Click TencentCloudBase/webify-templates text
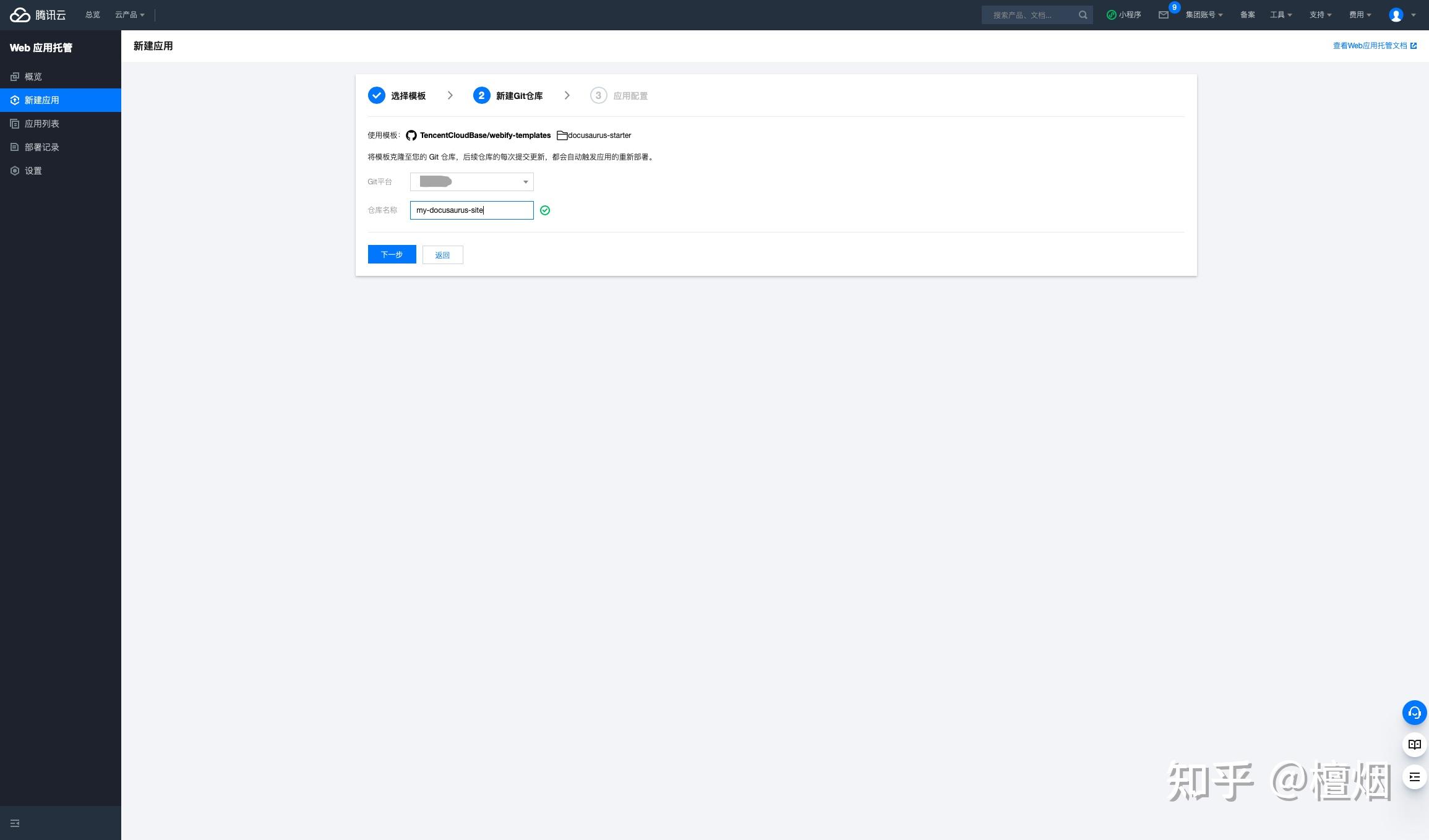 (485, 135)
